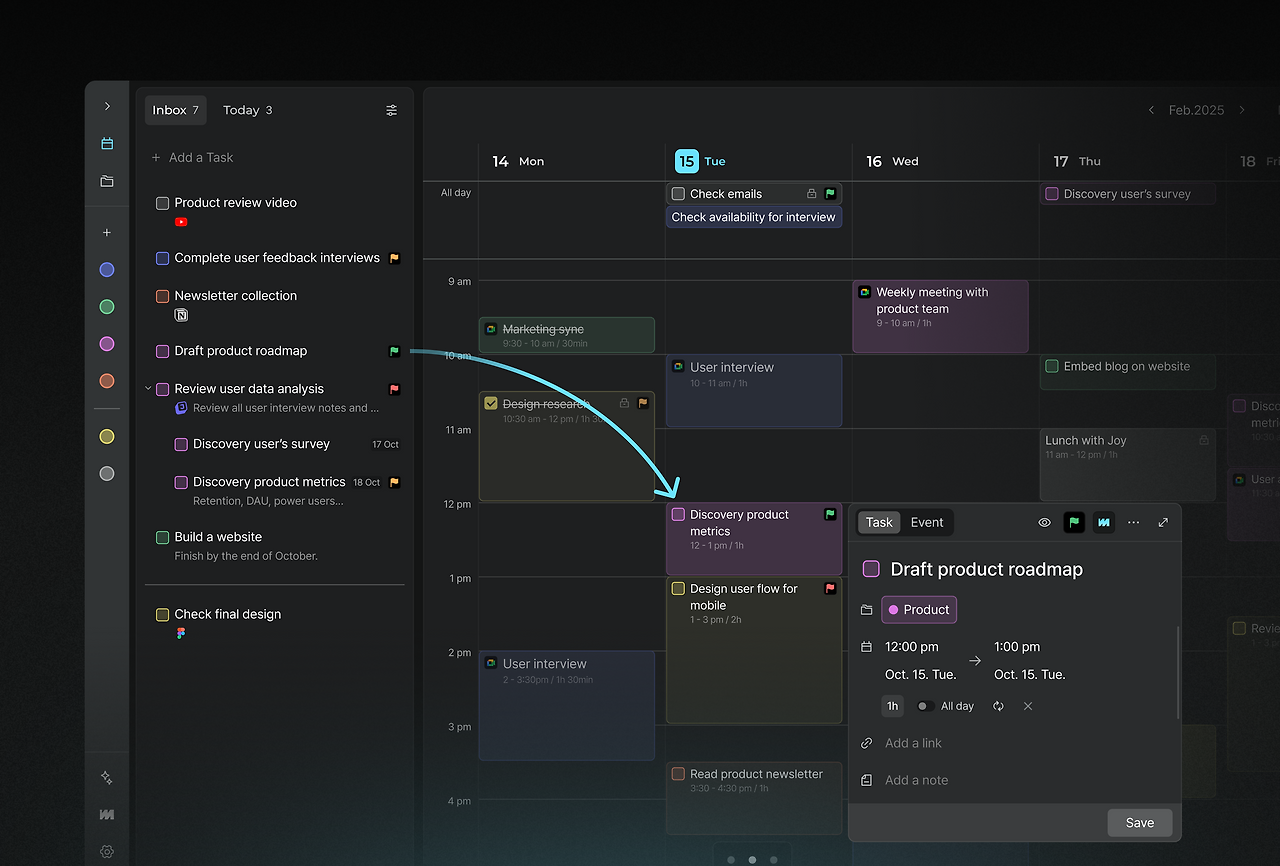The height and width of the screenshot is (866, 1280).
Task: Open the filter options icon beside Today tab
Action: click(392, 110)
